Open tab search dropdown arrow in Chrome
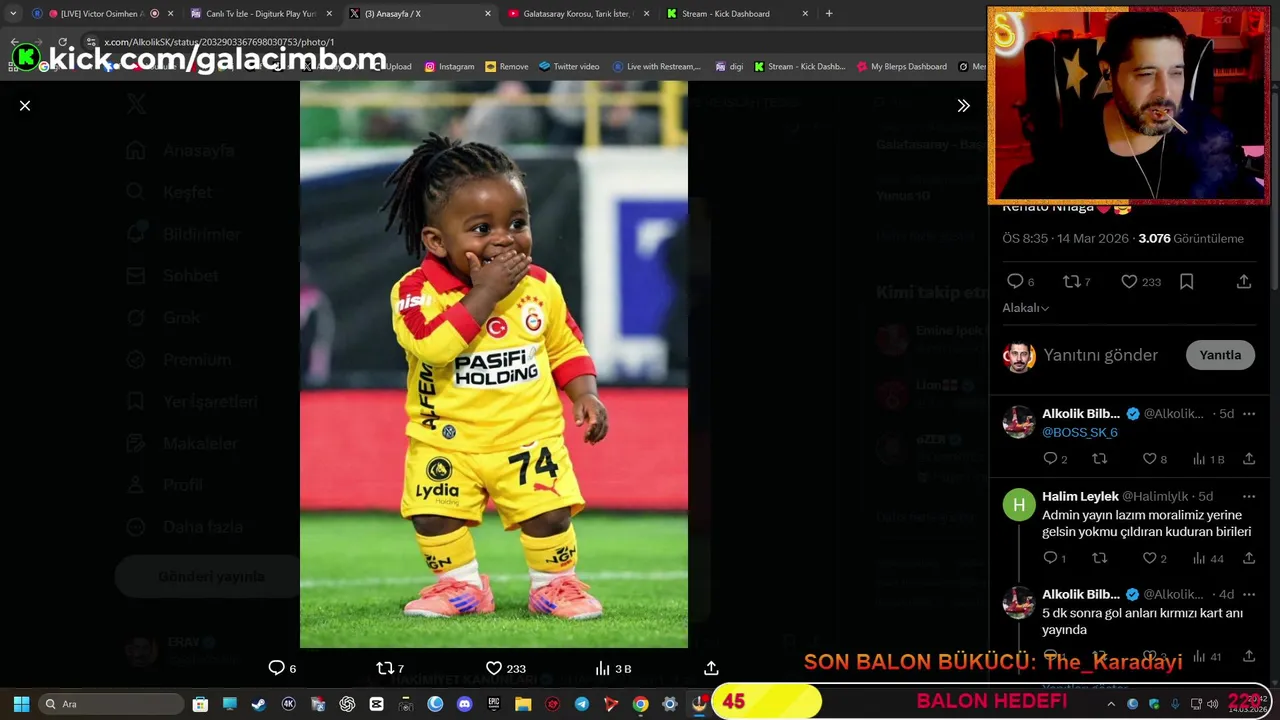1280x720 pixels. [13, 14]
